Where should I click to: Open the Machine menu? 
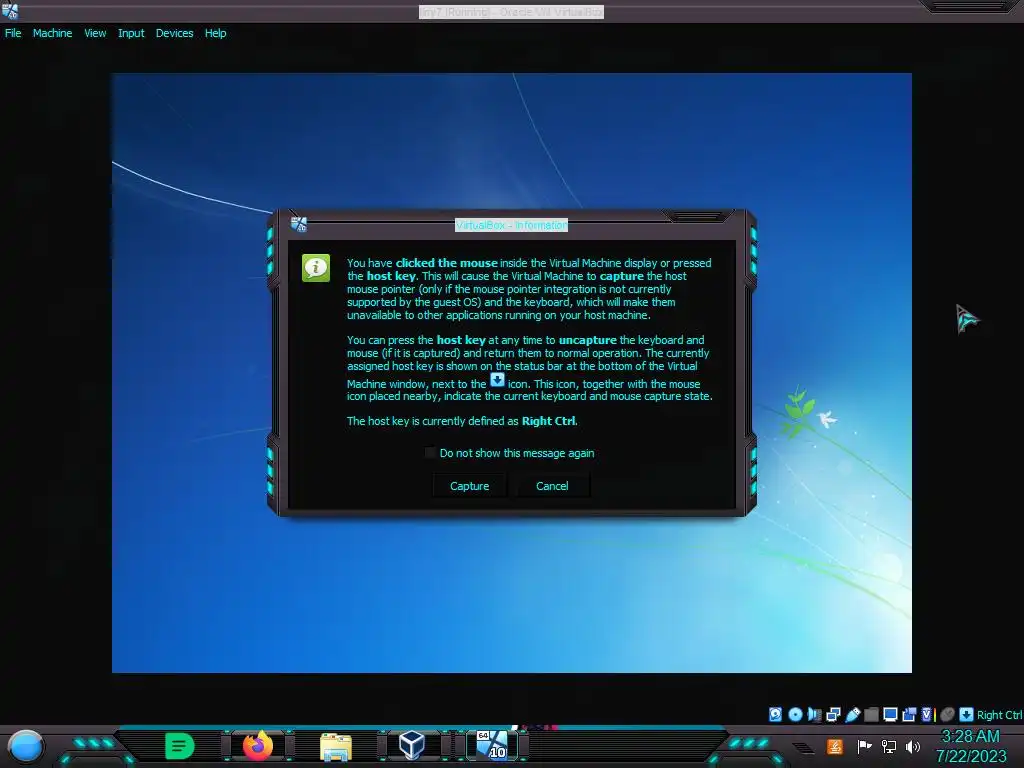pyautogui.click(x=52, y=33)
